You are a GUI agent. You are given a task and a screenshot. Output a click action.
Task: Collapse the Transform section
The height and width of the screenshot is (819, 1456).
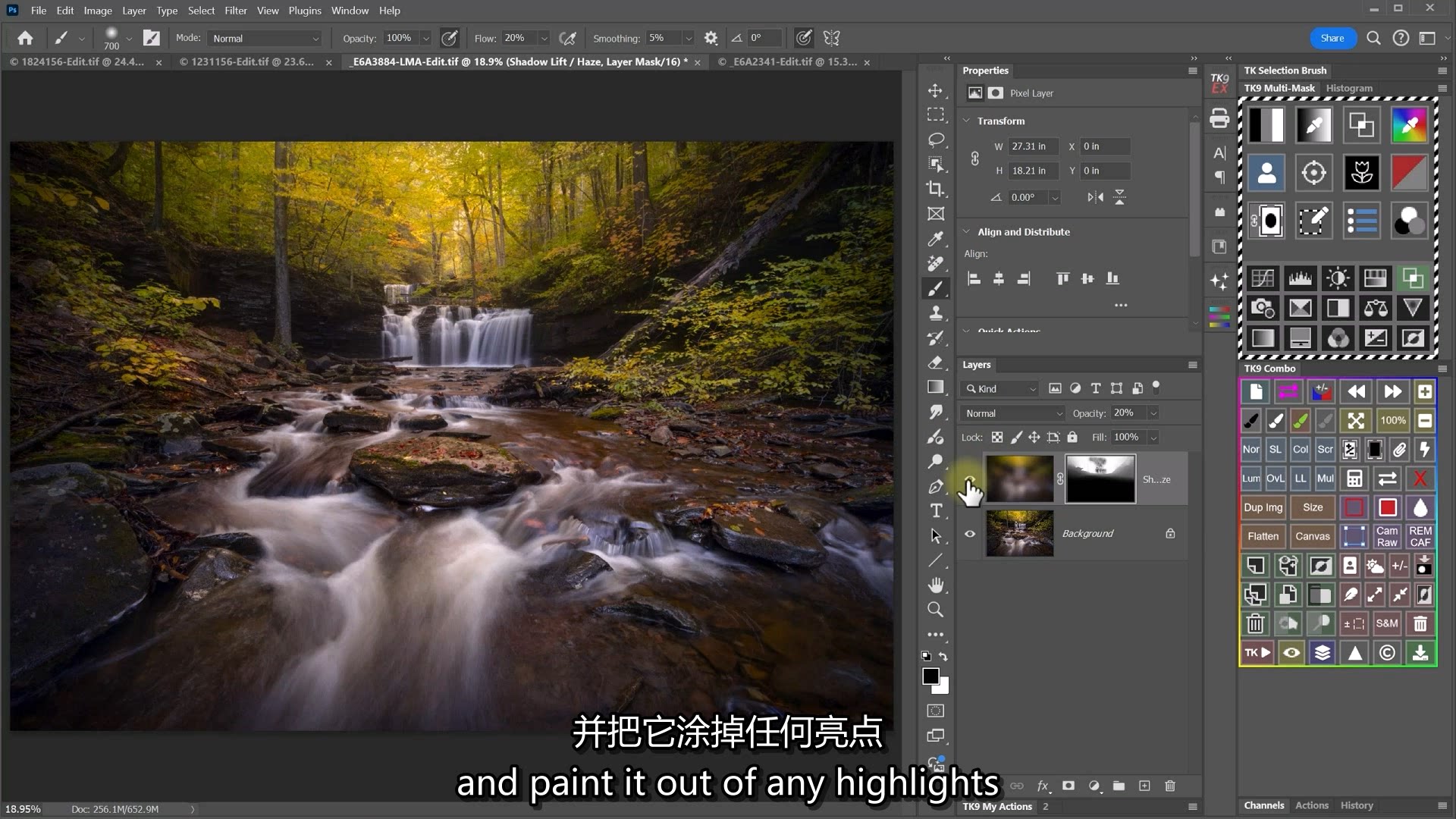point(967,121)
